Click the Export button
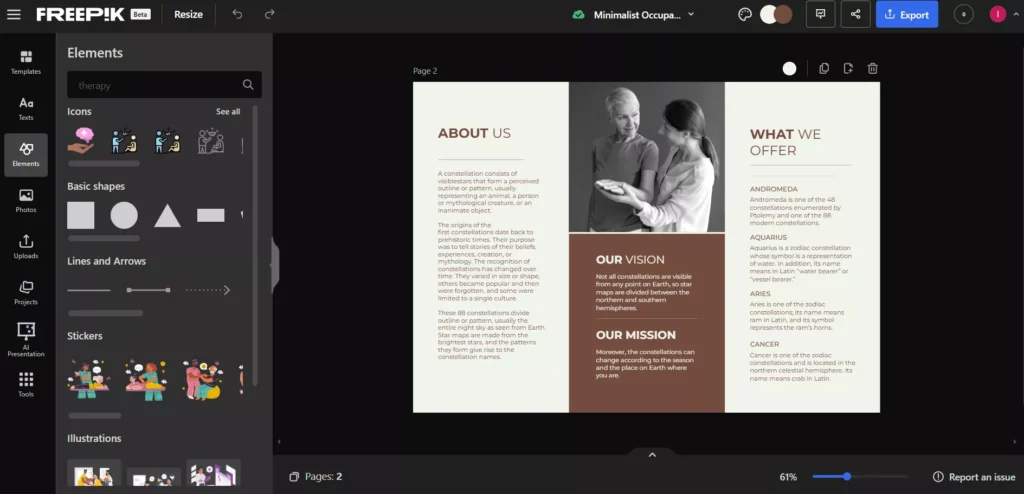 point(906,14)
